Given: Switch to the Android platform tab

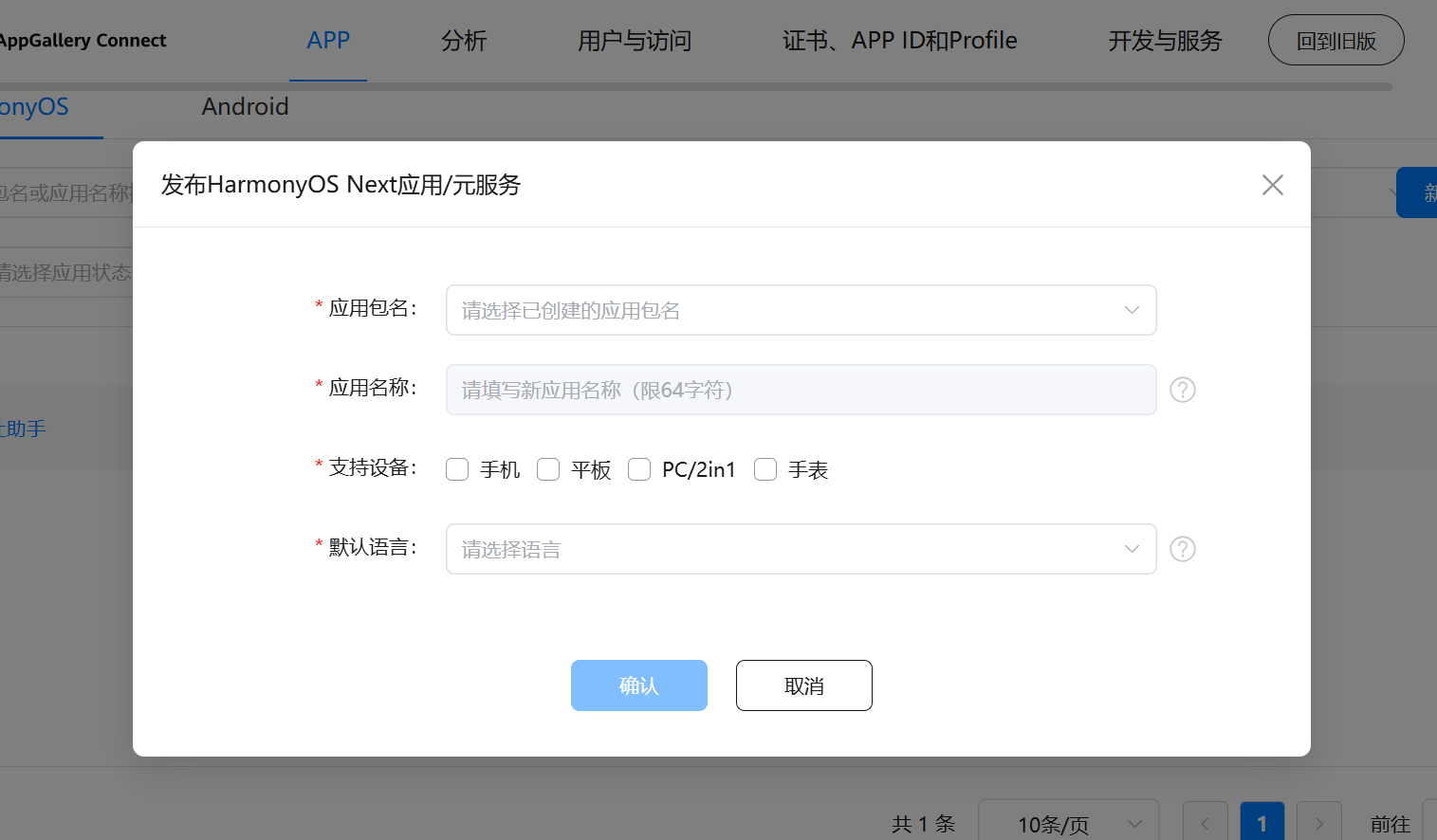Looking at the screenshot, I should (x=245, y=106).
